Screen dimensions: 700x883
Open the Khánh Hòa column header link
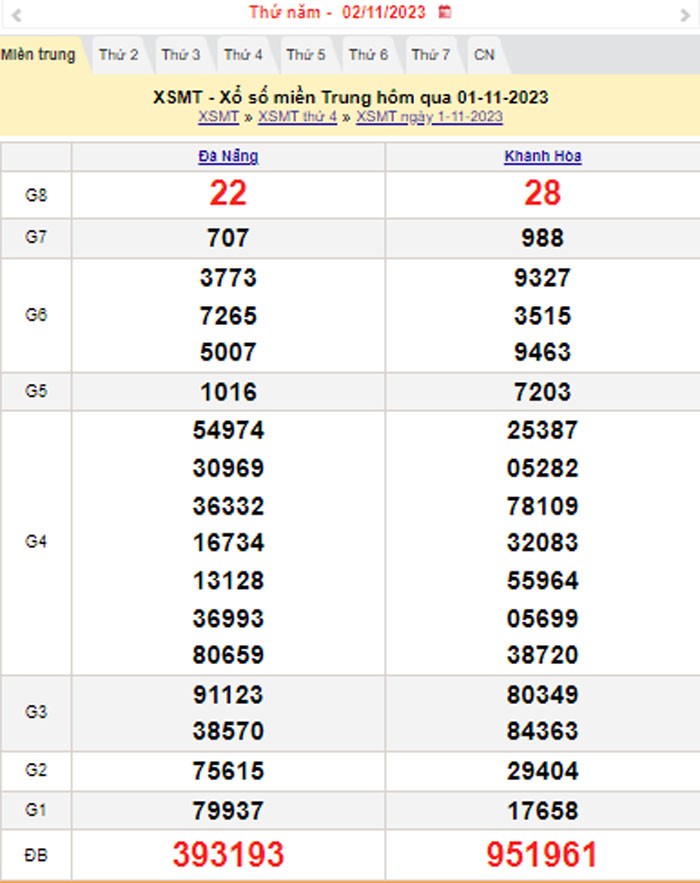click(x=542, y=157)
